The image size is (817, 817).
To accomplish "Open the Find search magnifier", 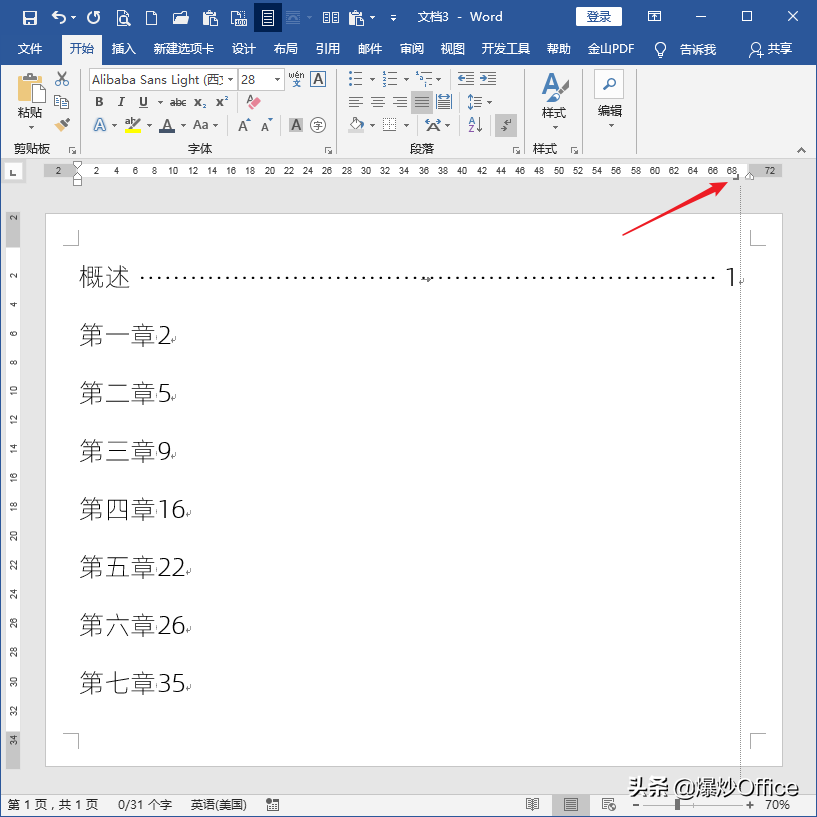I will [609, 84].
